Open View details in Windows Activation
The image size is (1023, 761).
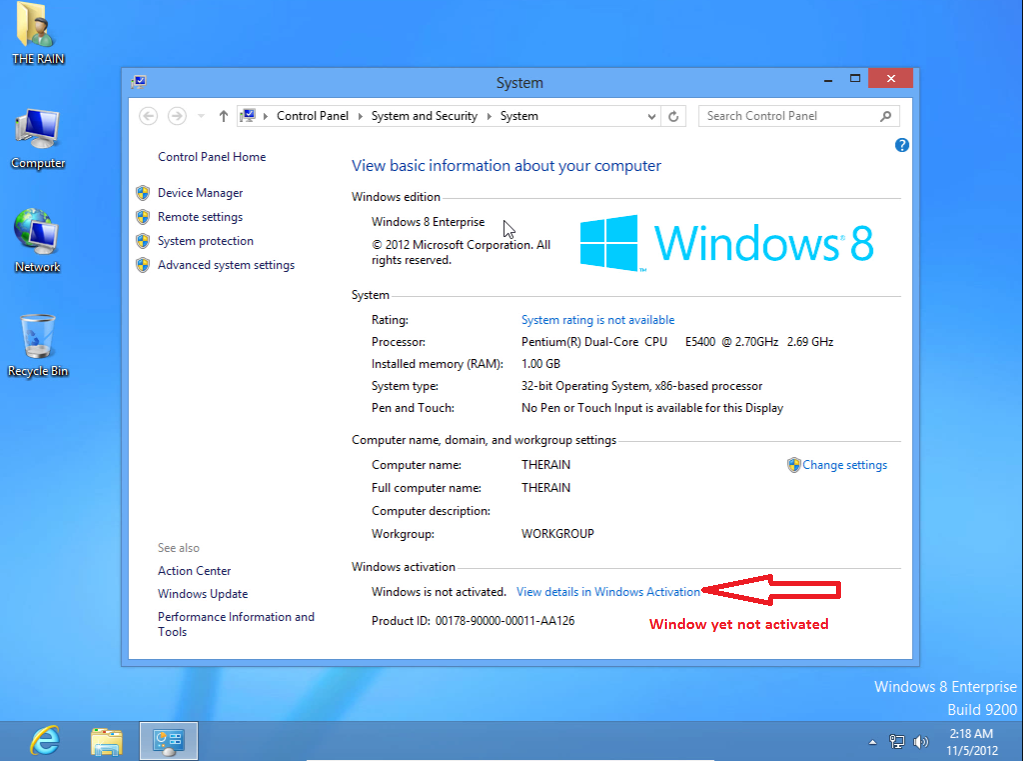(x=608, y=592)
